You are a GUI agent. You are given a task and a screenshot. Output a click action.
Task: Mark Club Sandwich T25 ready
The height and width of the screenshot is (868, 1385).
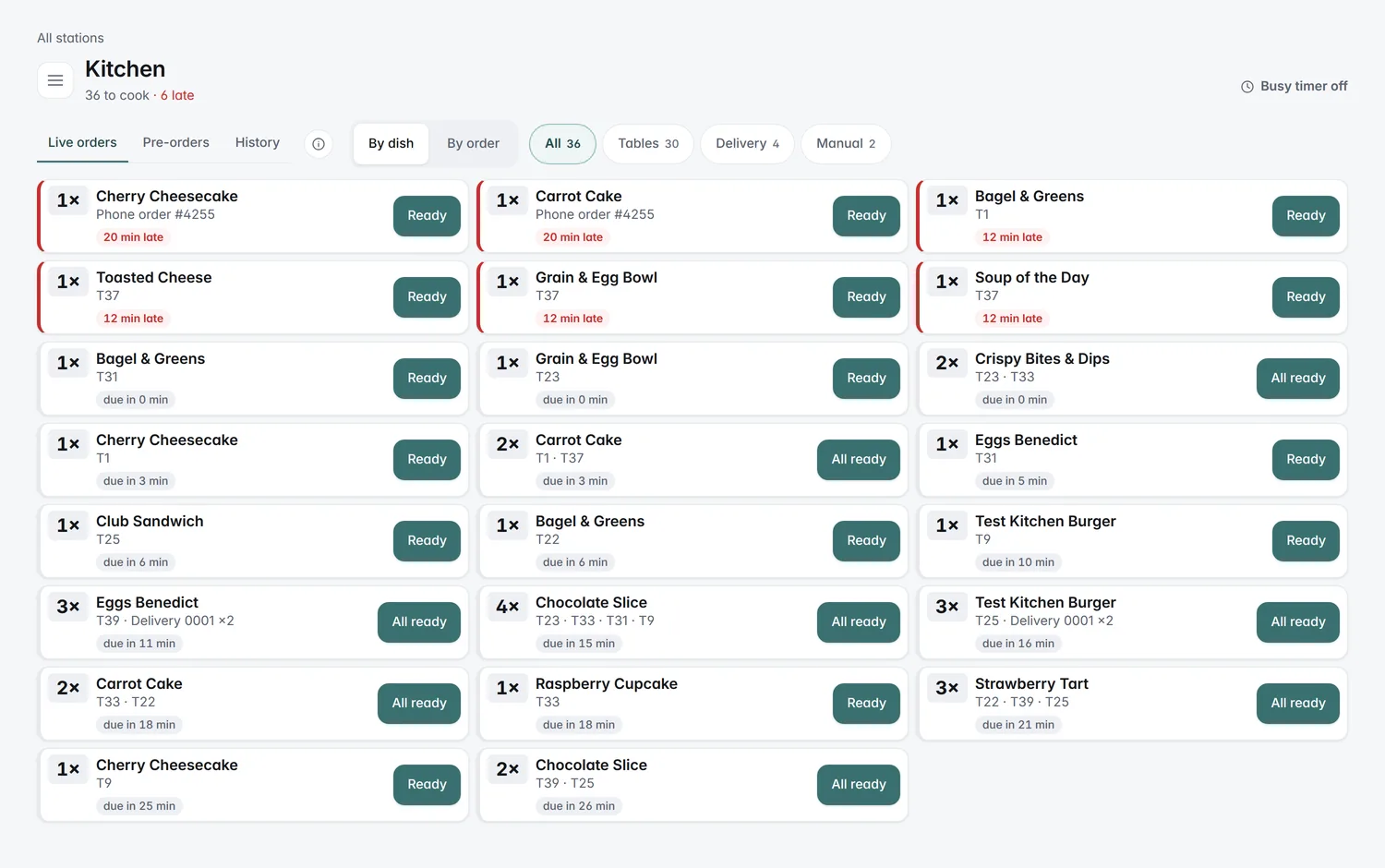427,541
